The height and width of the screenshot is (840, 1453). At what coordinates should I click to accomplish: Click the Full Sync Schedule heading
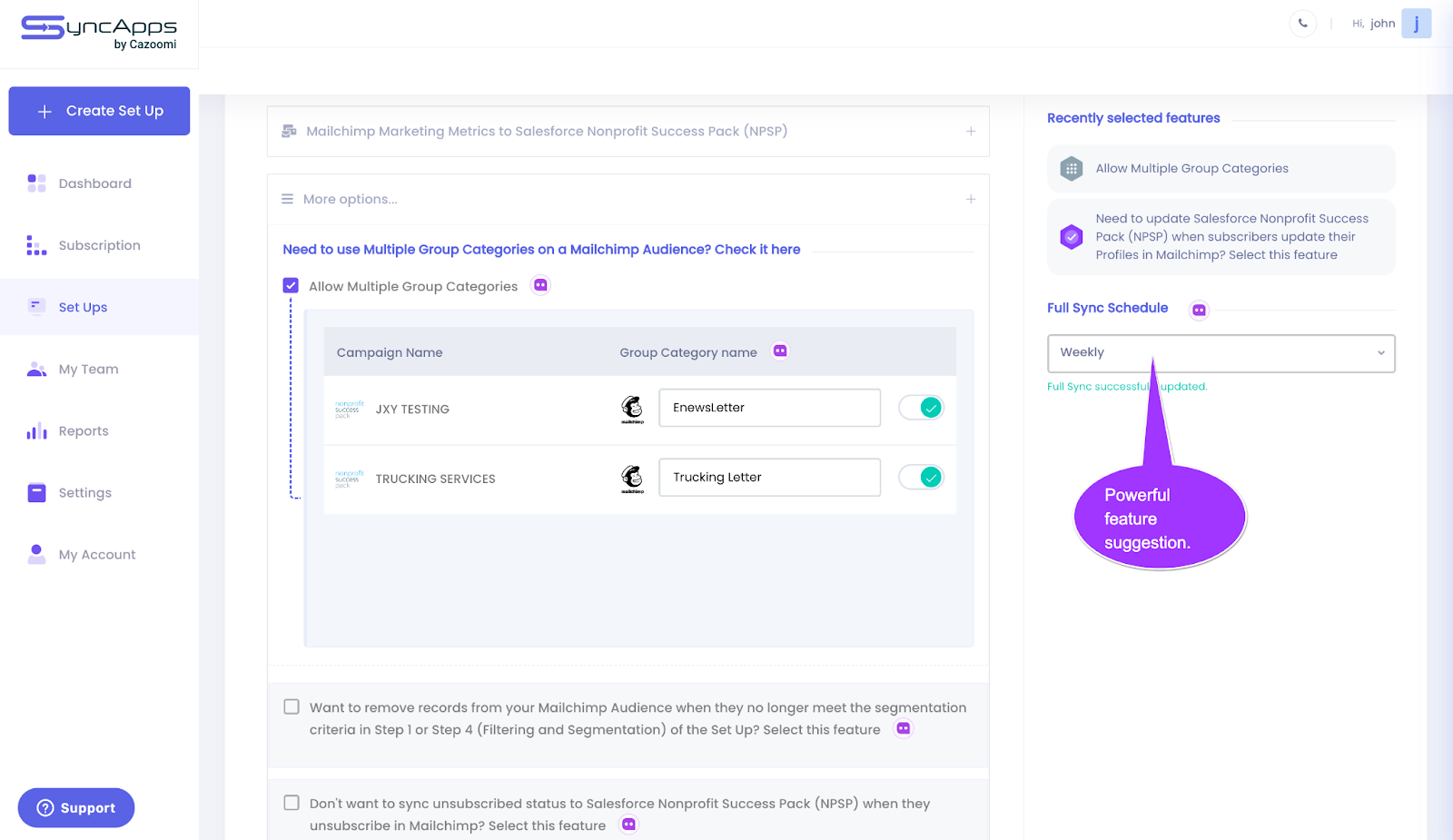click(x=1107, y=308)
